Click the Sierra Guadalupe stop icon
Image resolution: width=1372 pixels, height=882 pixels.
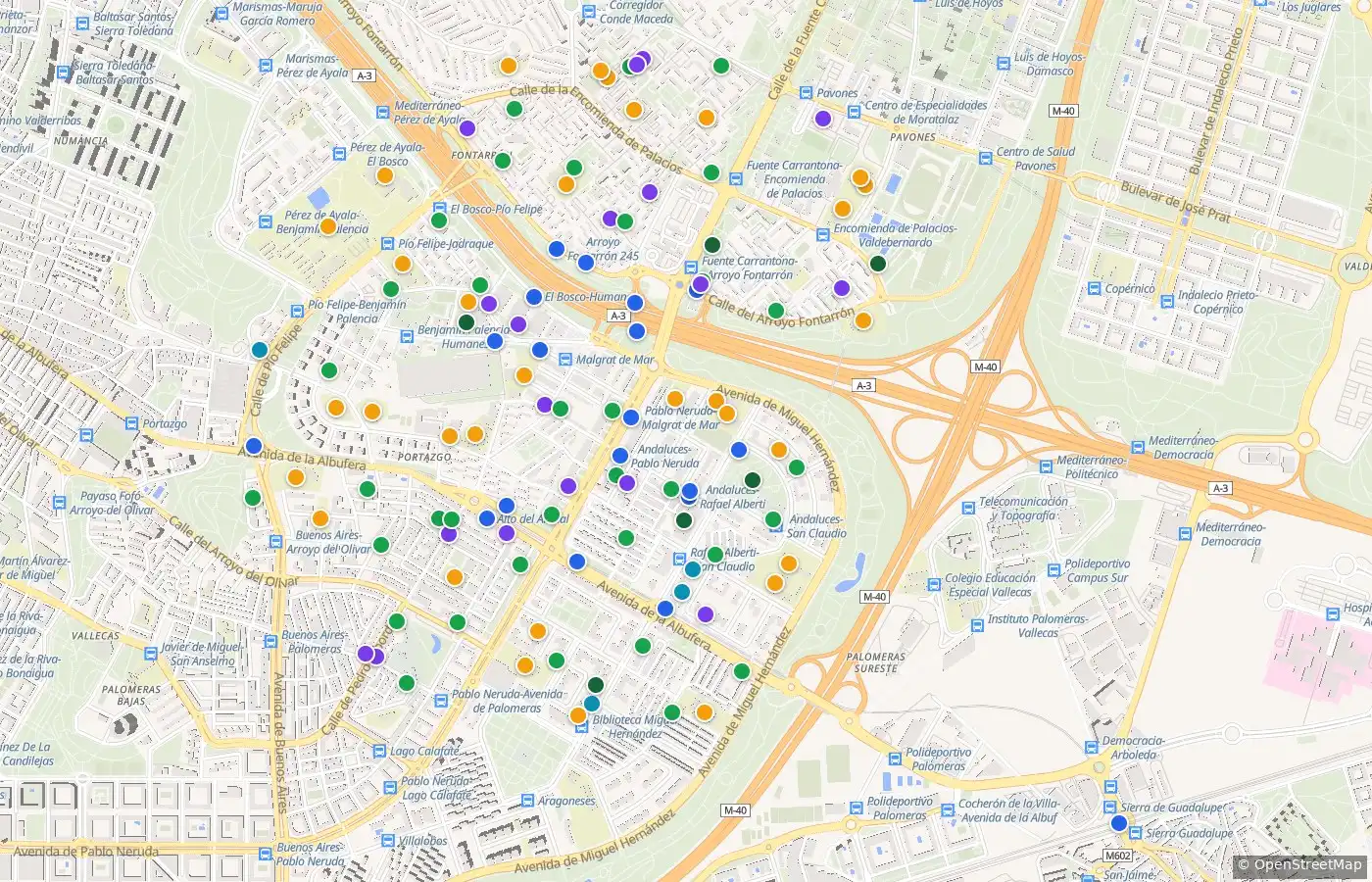coord(1135,833)
